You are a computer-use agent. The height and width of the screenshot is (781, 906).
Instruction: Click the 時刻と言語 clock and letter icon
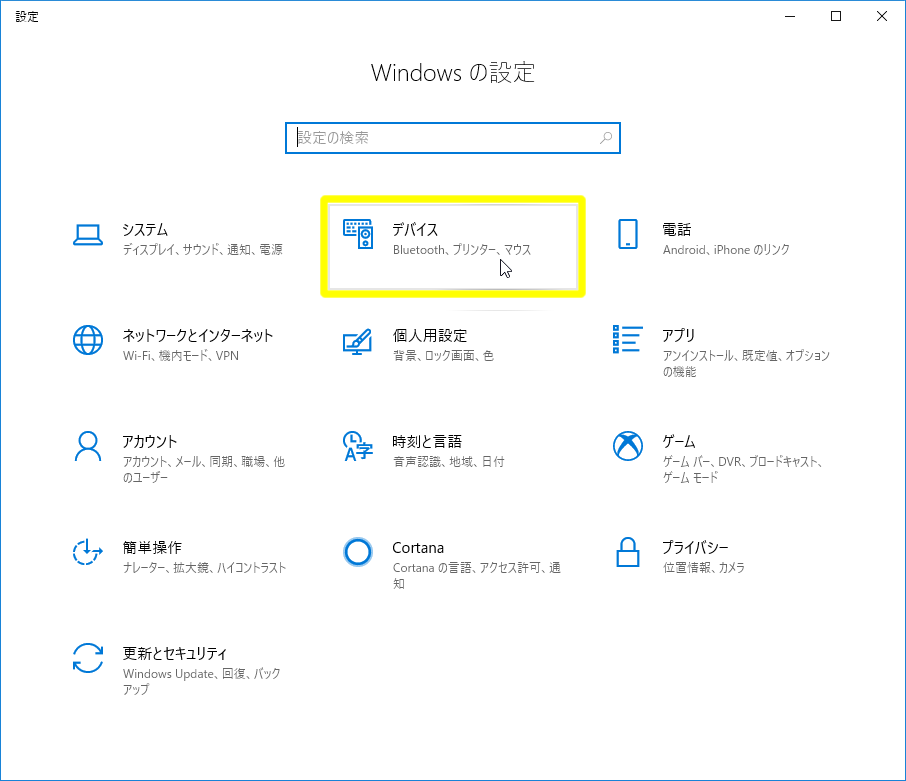tap(358, 446)
